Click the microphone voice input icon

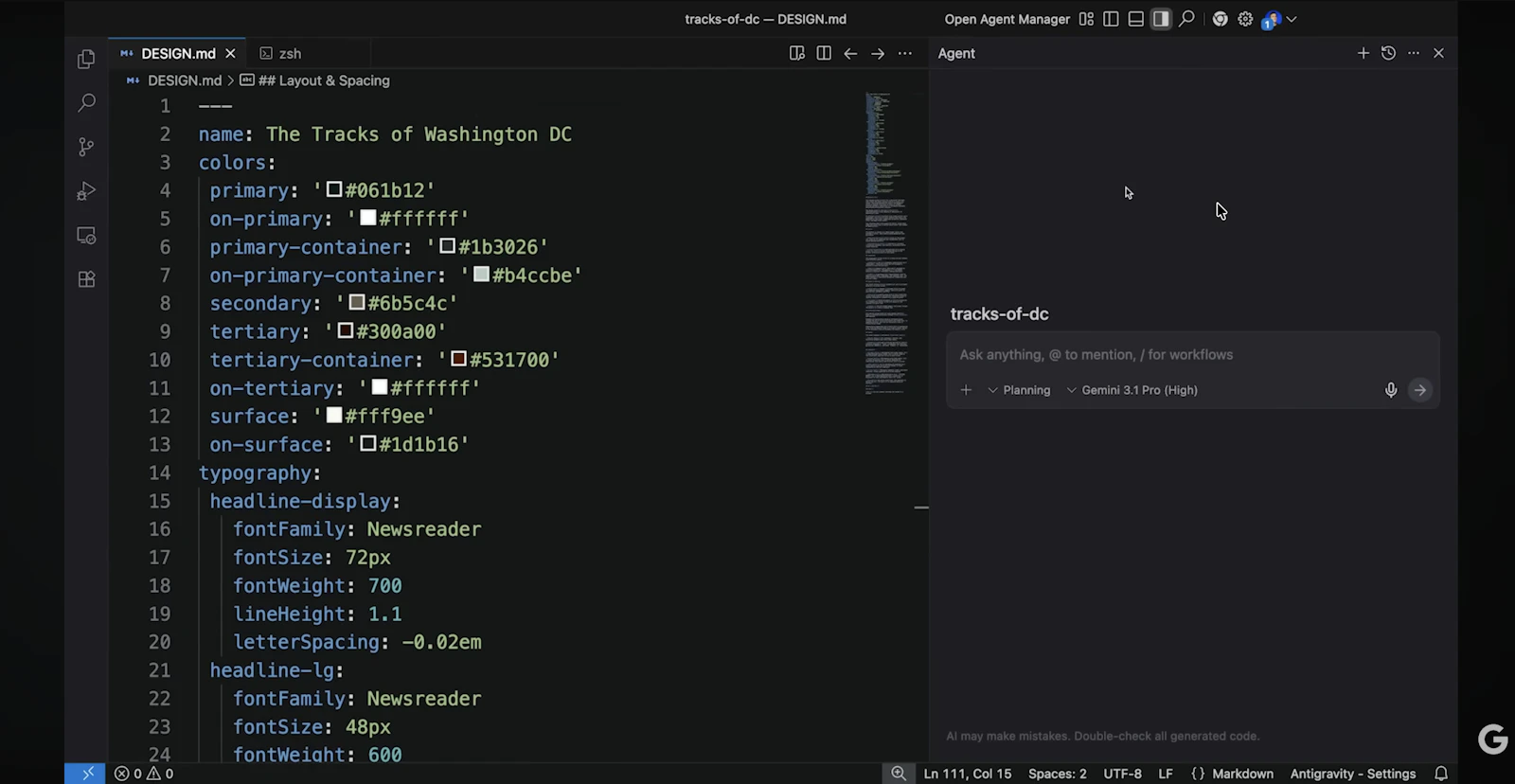tap(1391, 390)
